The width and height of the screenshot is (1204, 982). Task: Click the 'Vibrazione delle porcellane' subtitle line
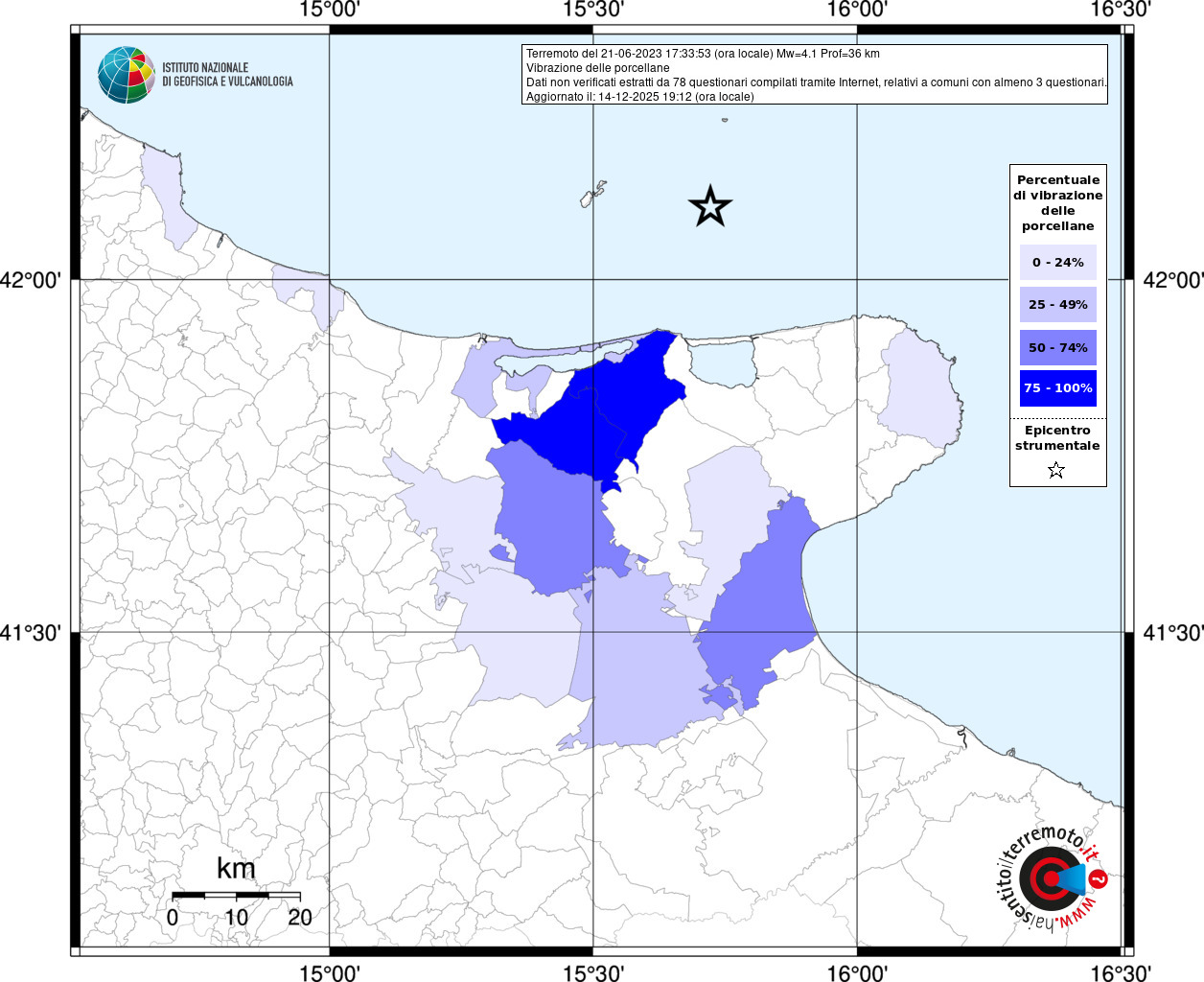point(597,68)
